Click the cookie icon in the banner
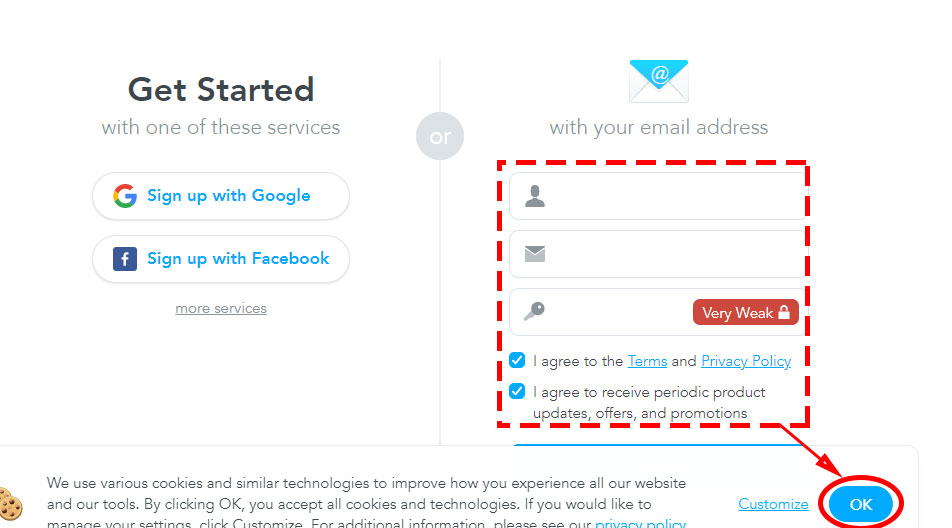 10,503
